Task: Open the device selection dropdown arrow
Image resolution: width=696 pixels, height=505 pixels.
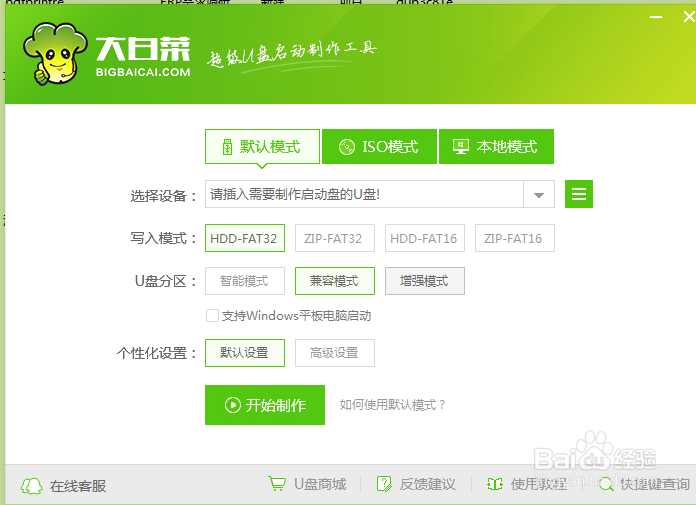Action: coord(539,194)
